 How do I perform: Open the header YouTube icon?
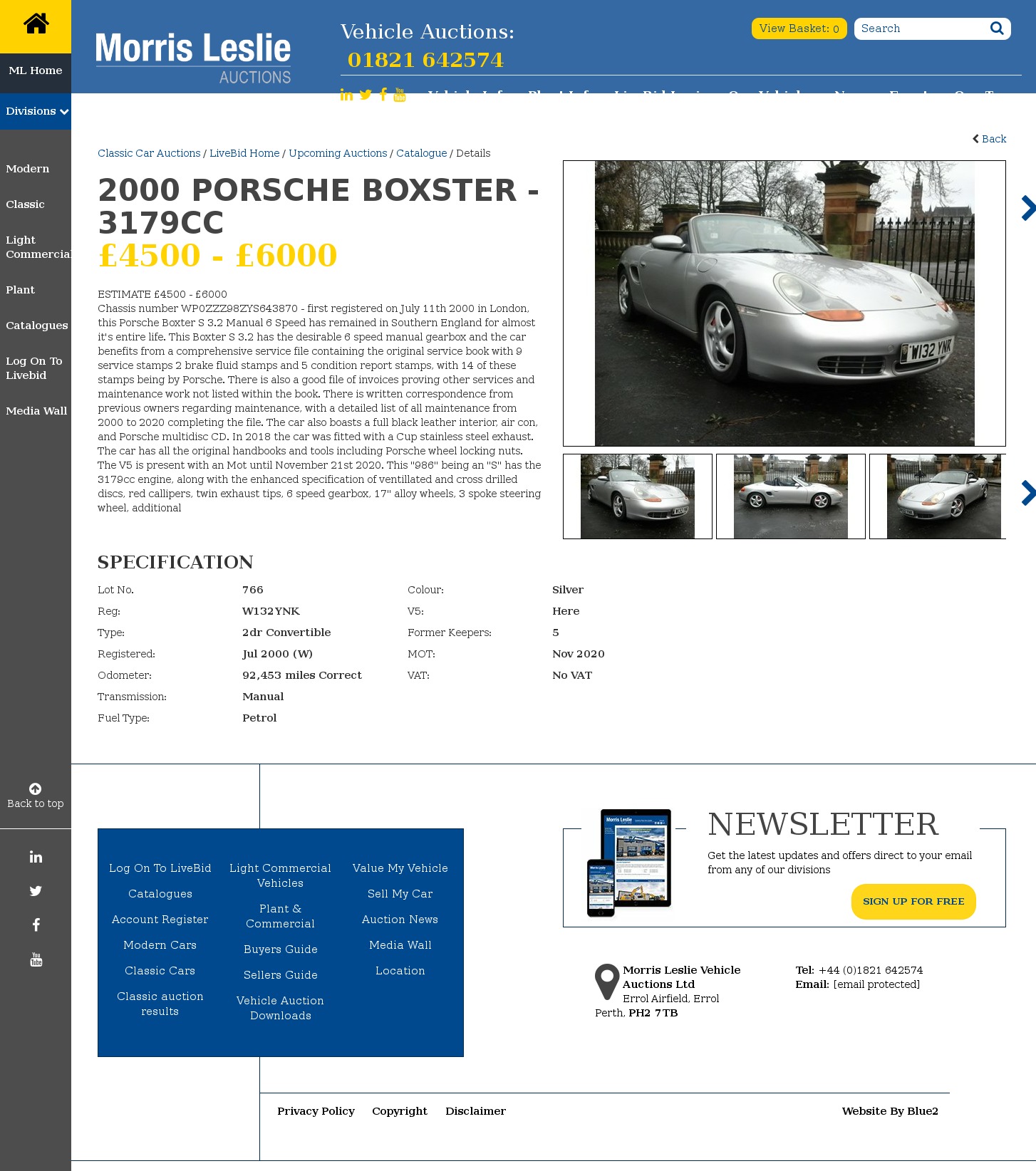pyautogui.click(x=400, y=95)
